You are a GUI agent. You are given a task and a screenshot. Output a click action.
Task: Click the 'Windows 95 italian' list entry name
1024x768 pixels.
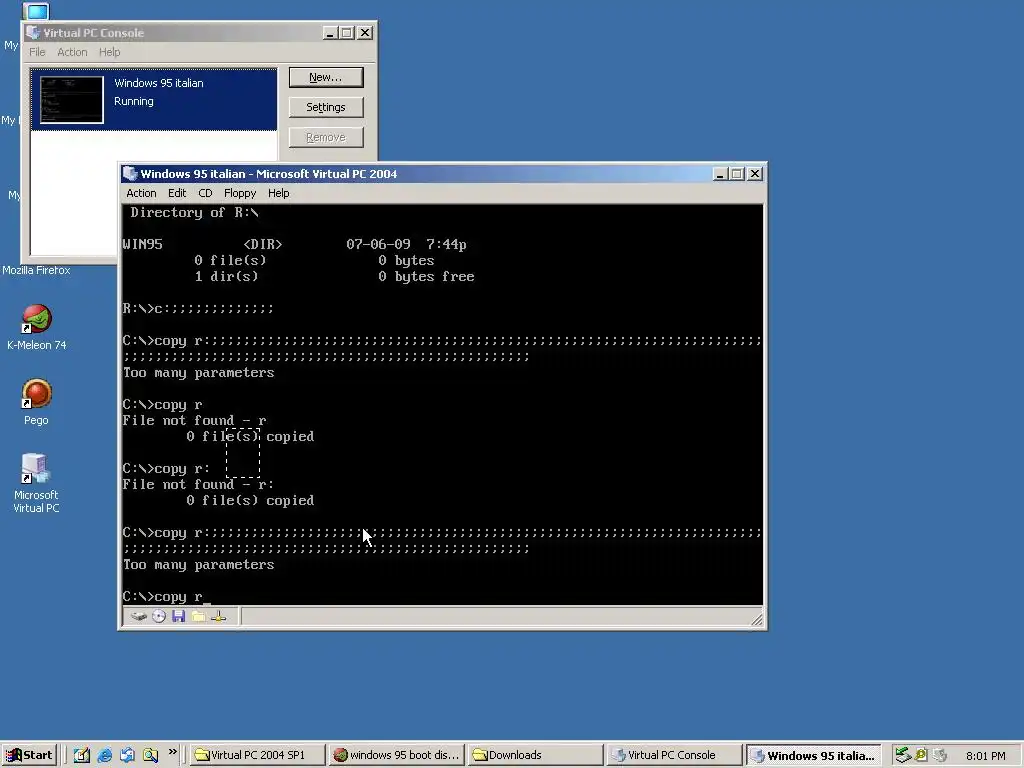click(x=159, y=83)
